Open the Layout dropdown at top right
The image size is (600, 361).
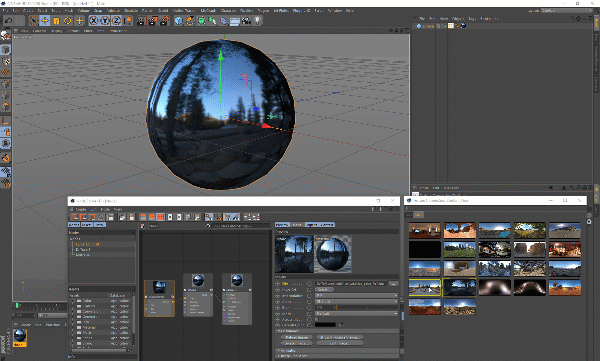pyautogui.click(x=567, y=11)
